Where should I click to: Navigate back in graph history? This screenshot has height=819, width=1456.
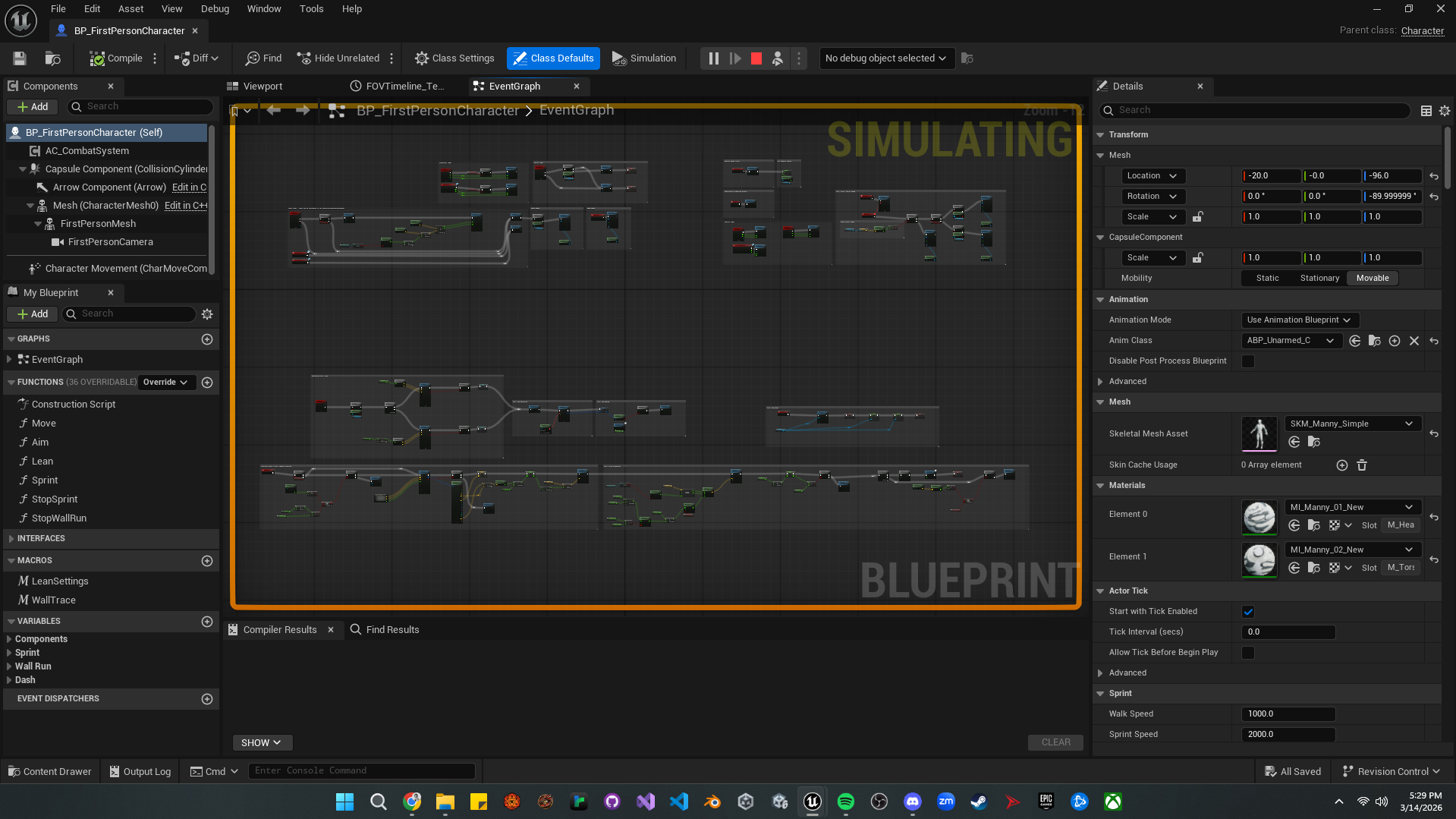274,111
